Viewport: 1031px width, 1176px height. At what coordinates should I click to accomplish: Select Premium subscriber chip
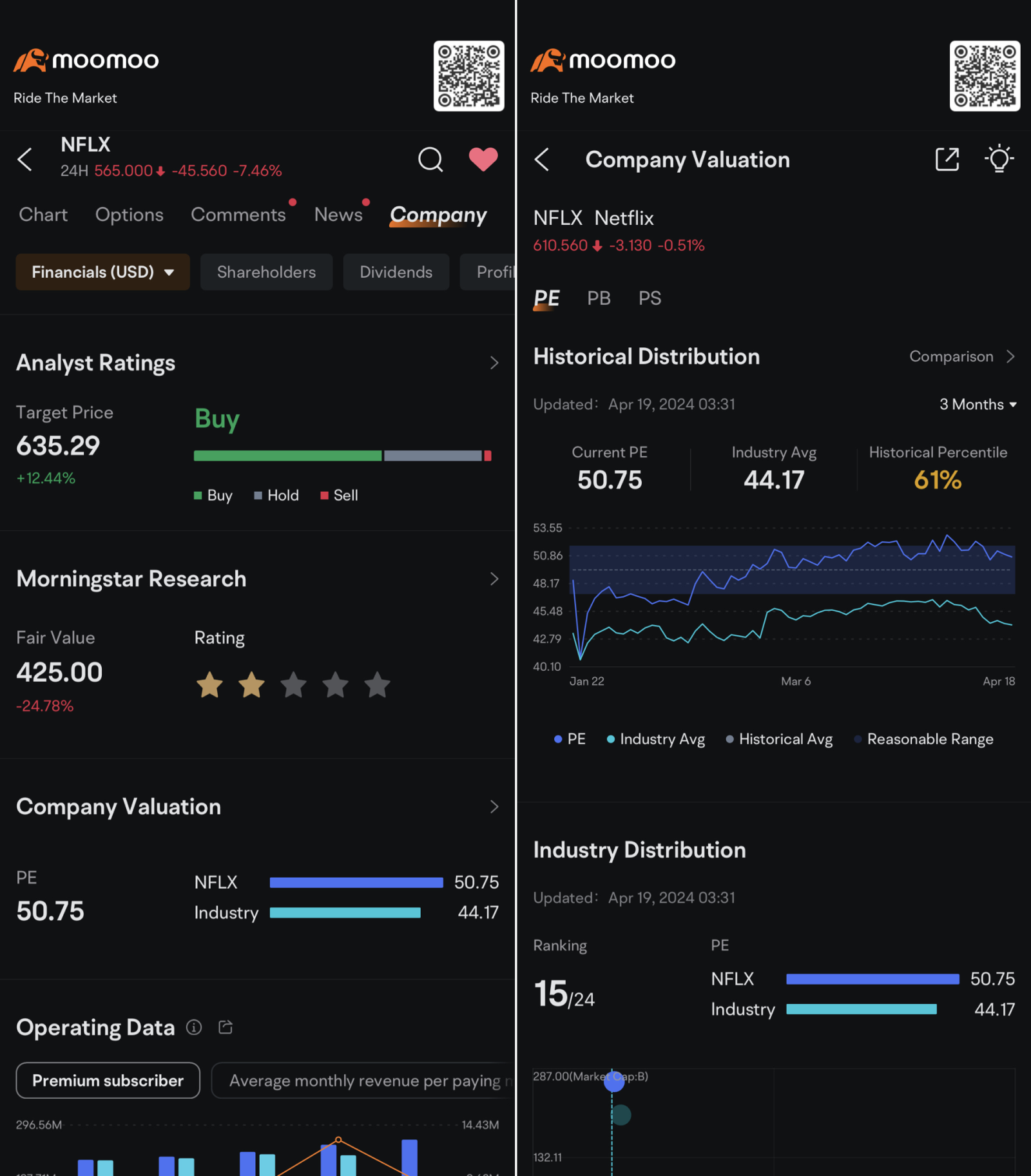pyautogui.click(x=108, y=1081)
